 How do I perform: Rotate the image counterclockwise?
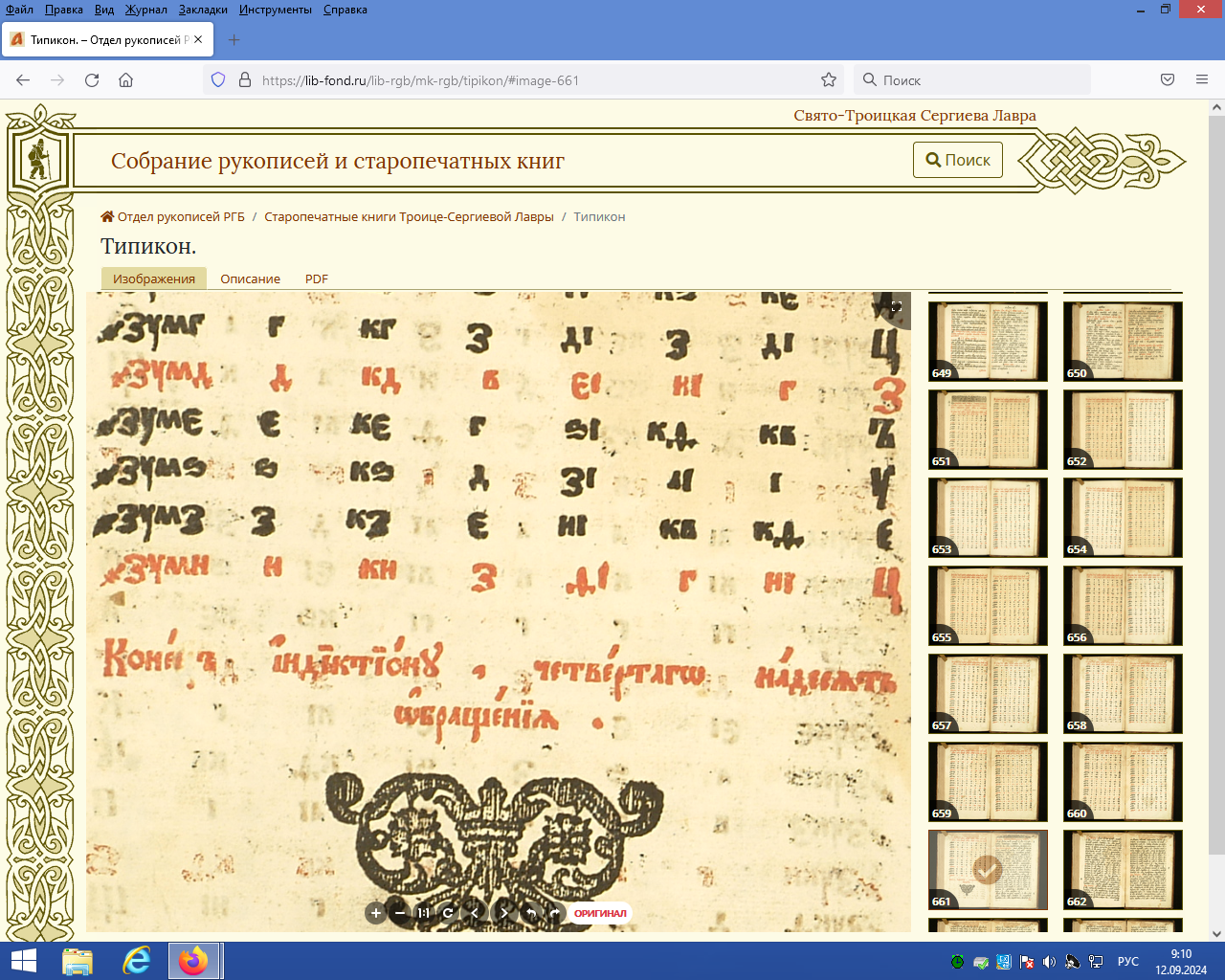coord(530,913)
